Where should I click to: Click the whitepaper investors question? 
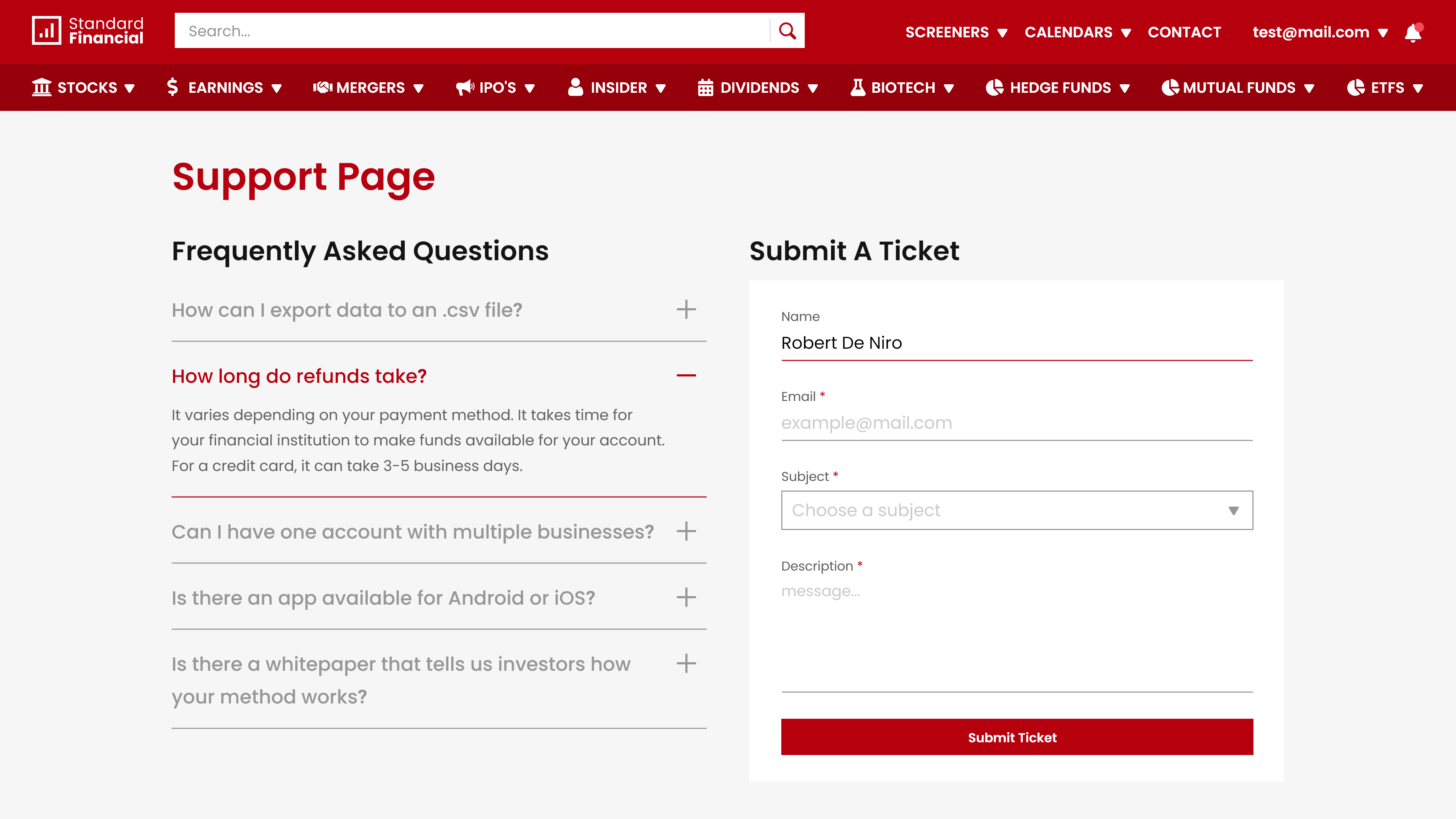point(401,680)
